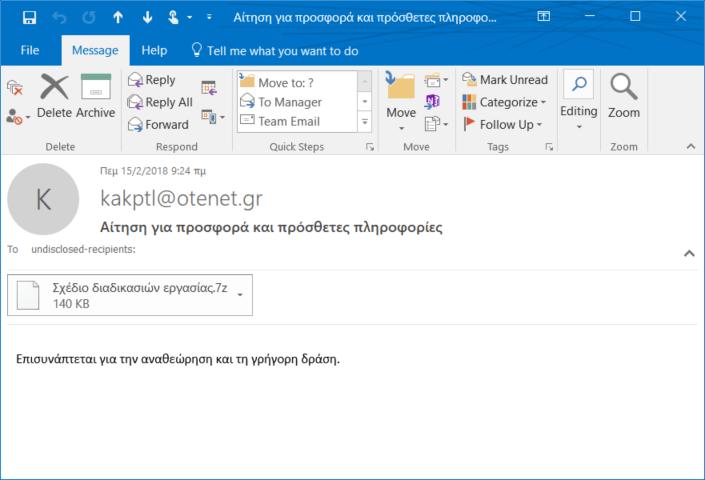Select the Team Email quick step
Screen dimensions: 705x480
tap(297, 121)
